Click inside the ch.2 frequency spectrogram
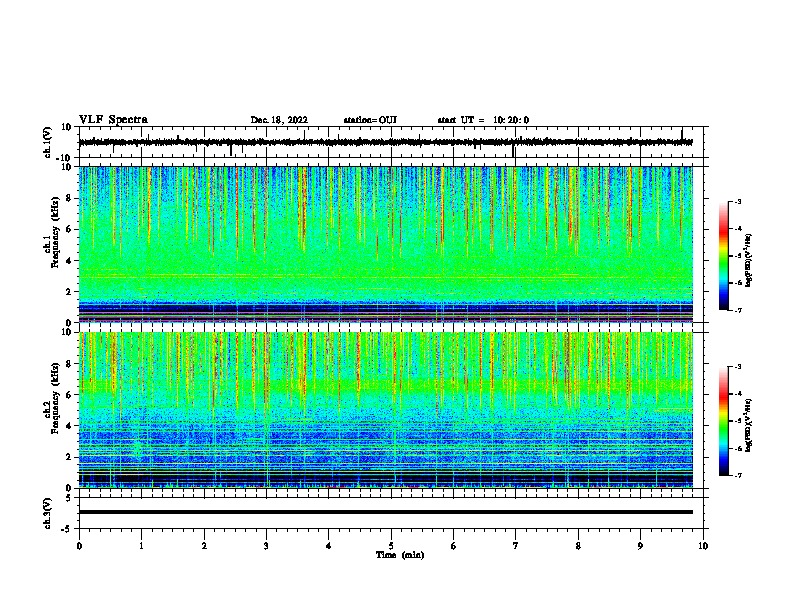The width and height of the screenshot is (792, 612). (x=385, y=410)
